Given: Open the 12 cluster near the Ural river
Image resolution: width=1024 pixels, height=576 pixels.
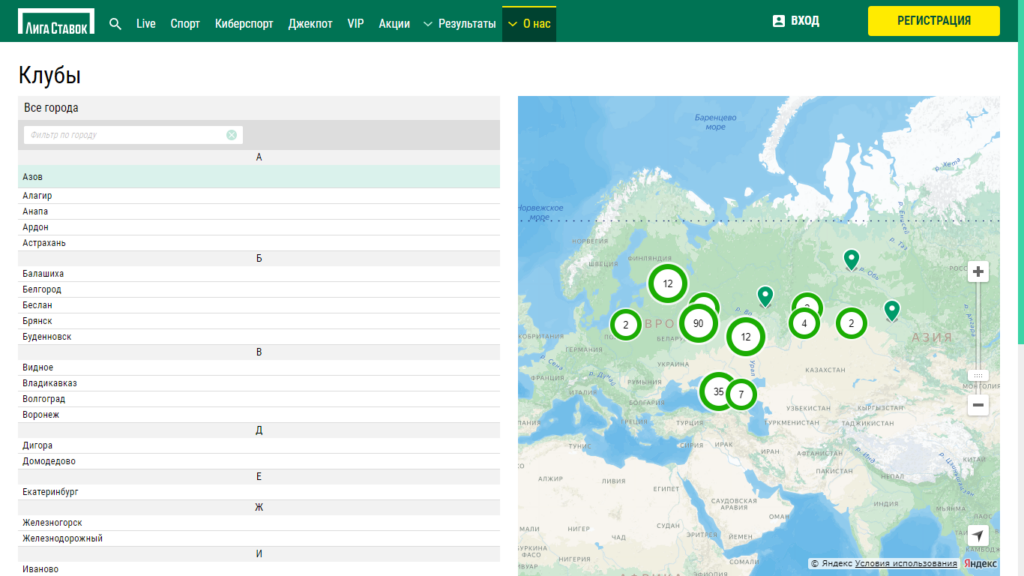Looking at the screenshot, I should [x=746, y=337].
